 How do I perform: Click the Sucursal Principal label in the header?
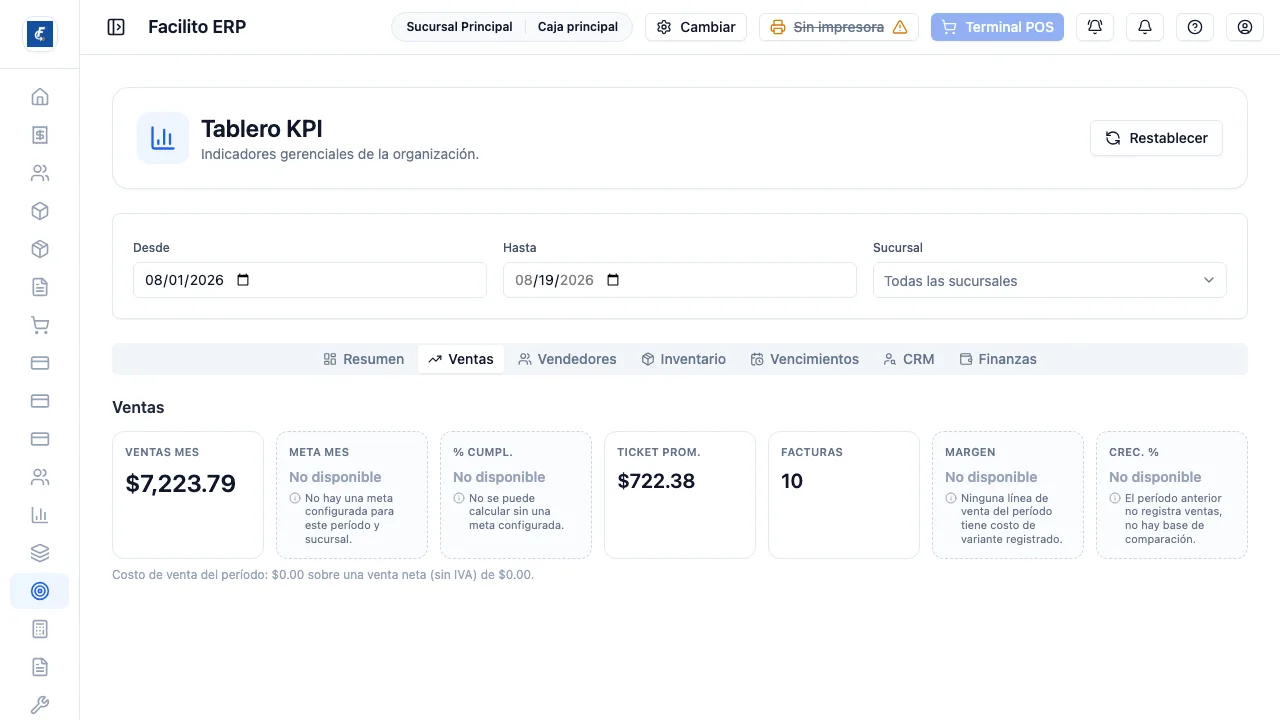click(459, 27)
